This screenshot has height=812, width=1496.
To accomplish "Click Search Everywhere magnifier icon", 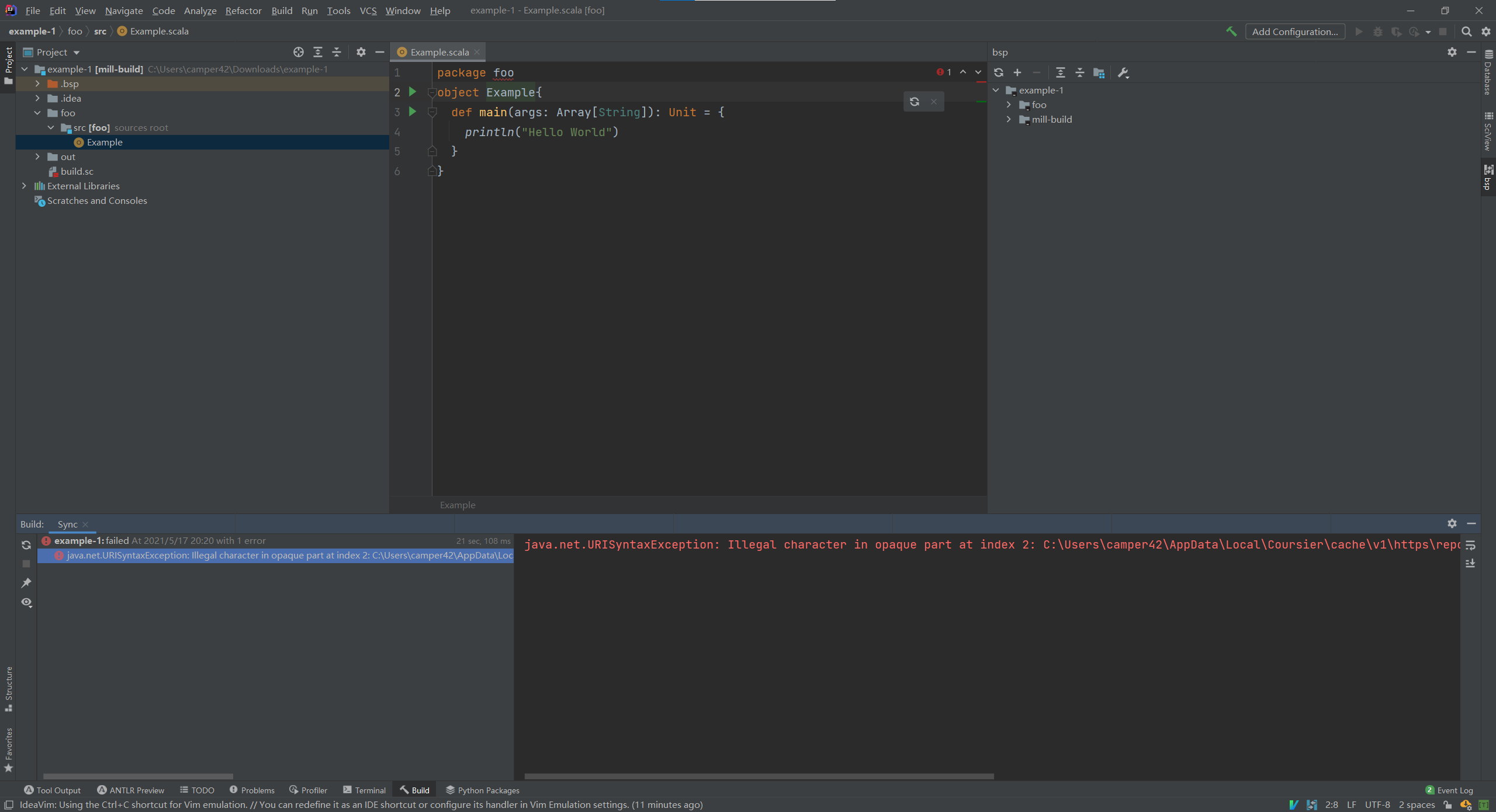I will (x=1466, y=32).
